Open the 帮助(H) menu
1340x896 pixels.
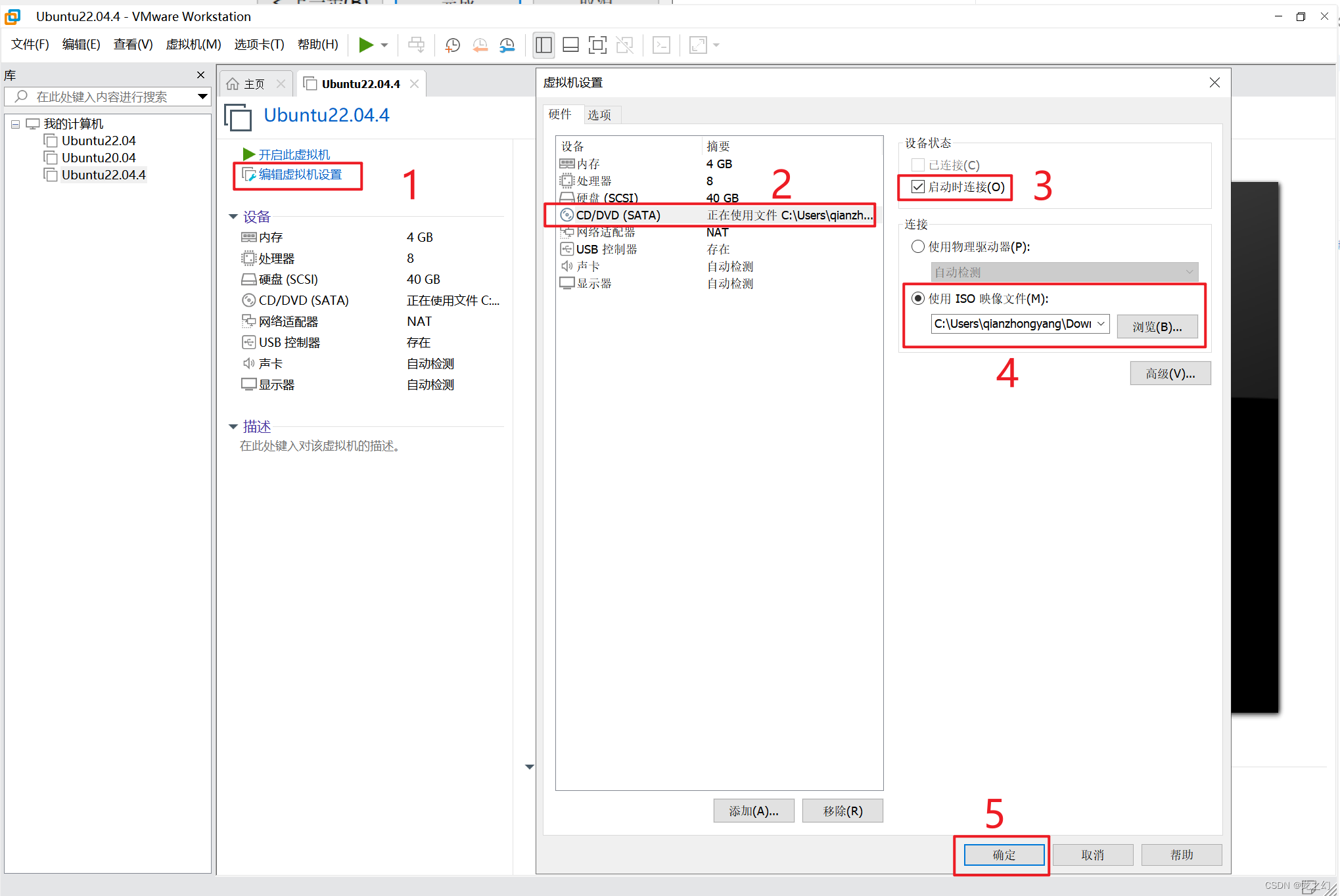318,44
